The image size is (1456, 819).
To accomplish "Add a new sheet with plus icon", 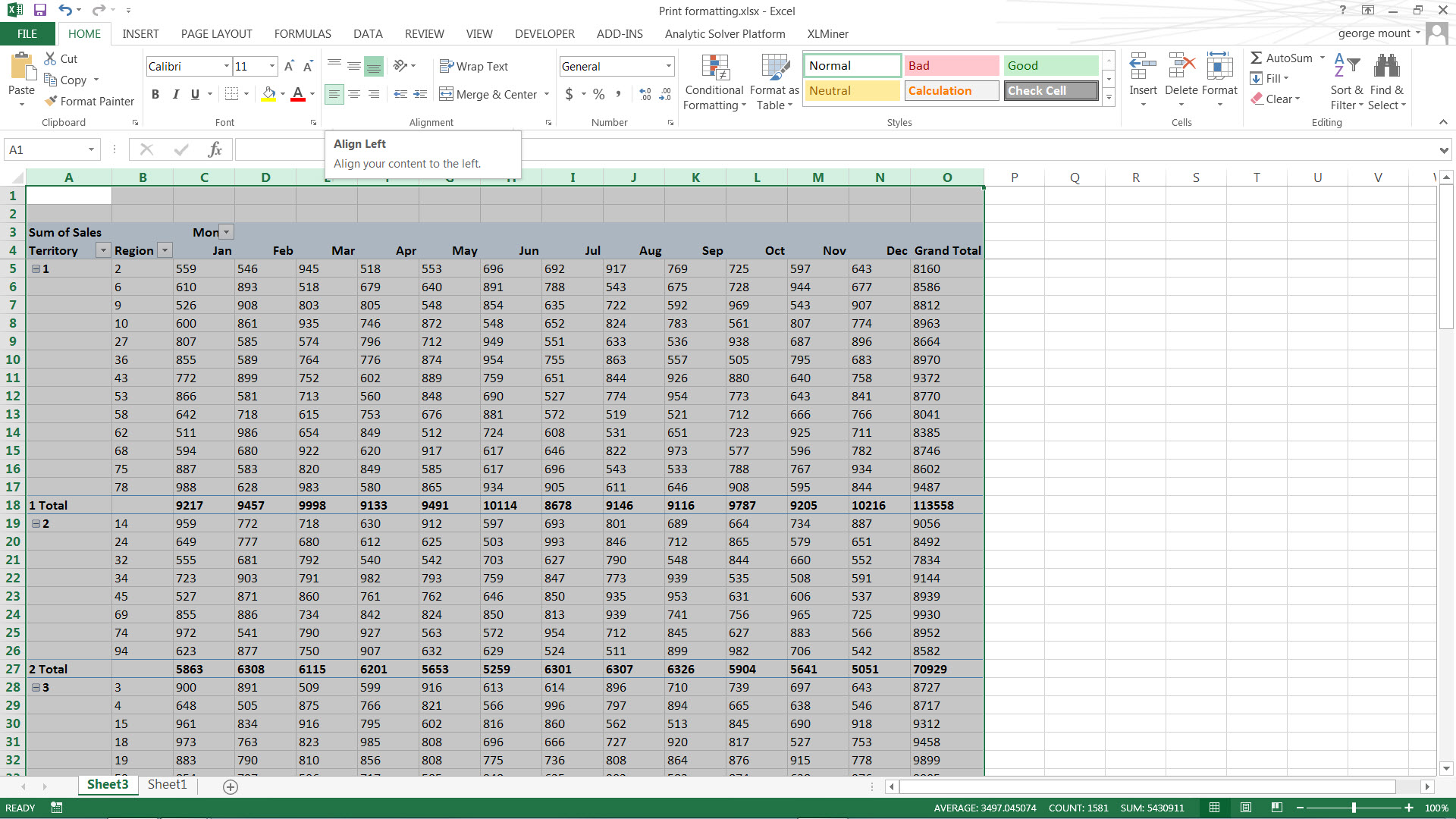I will coord(231,786).
